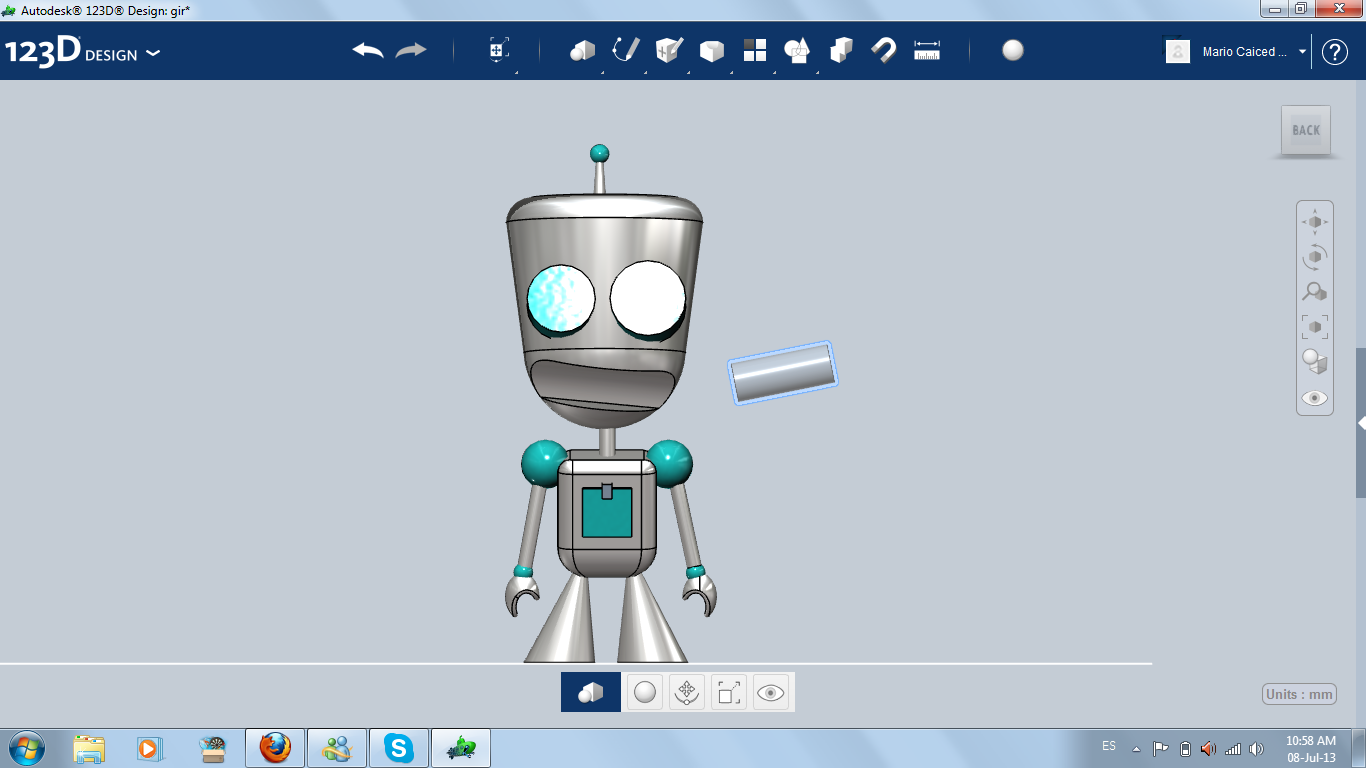Click the user avatar picture

pos(1178,51)
